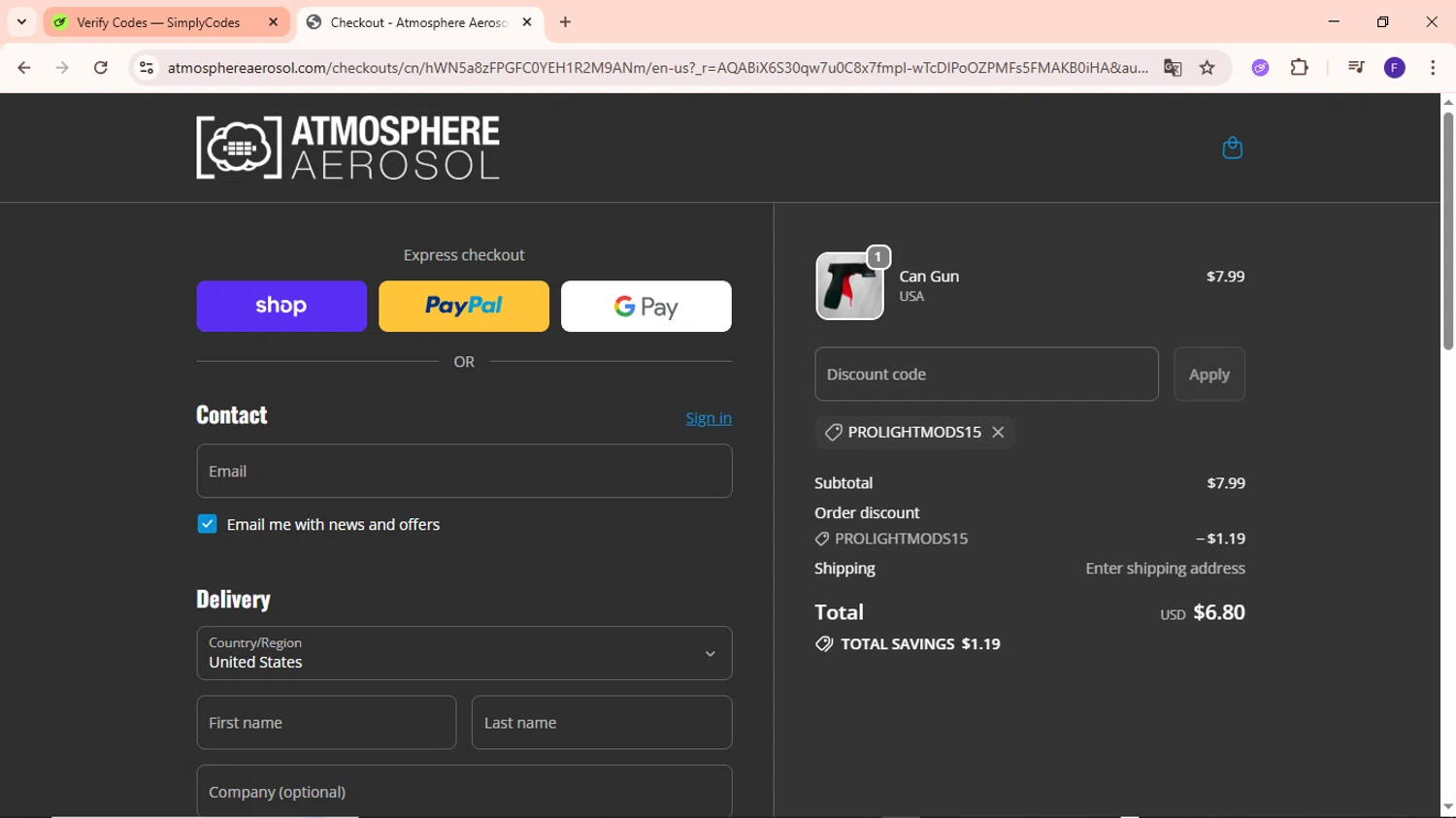The image size is (1456, 818).
Task: Focus the Email input field
Action: (x=464, y=472)
